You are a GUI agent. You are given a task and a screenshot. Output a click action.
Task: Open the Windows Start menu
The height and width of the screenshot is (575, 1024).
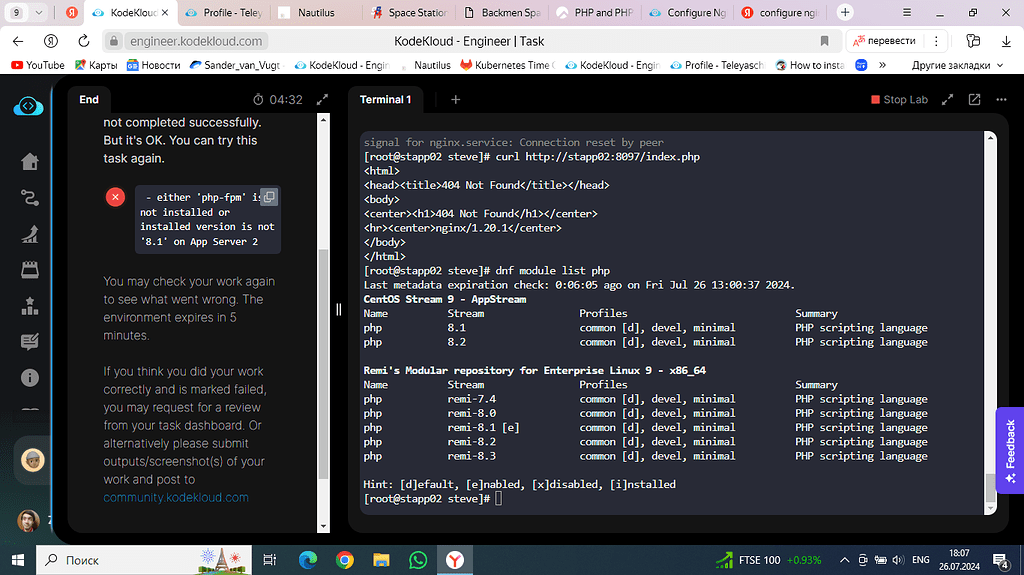(18, 560)
